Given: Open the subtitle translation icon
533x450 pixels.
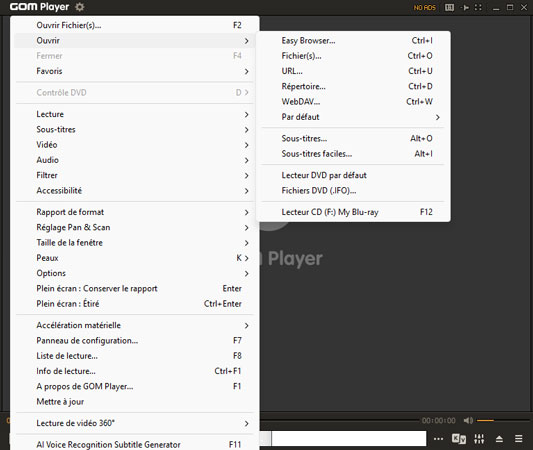Looking at the screenshot, I should click(x=459, y=439).
